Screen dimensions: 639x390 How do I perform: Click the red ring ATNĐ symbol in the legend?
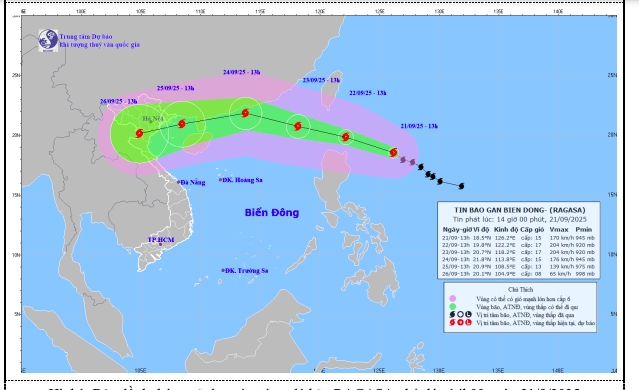[460, 322]
